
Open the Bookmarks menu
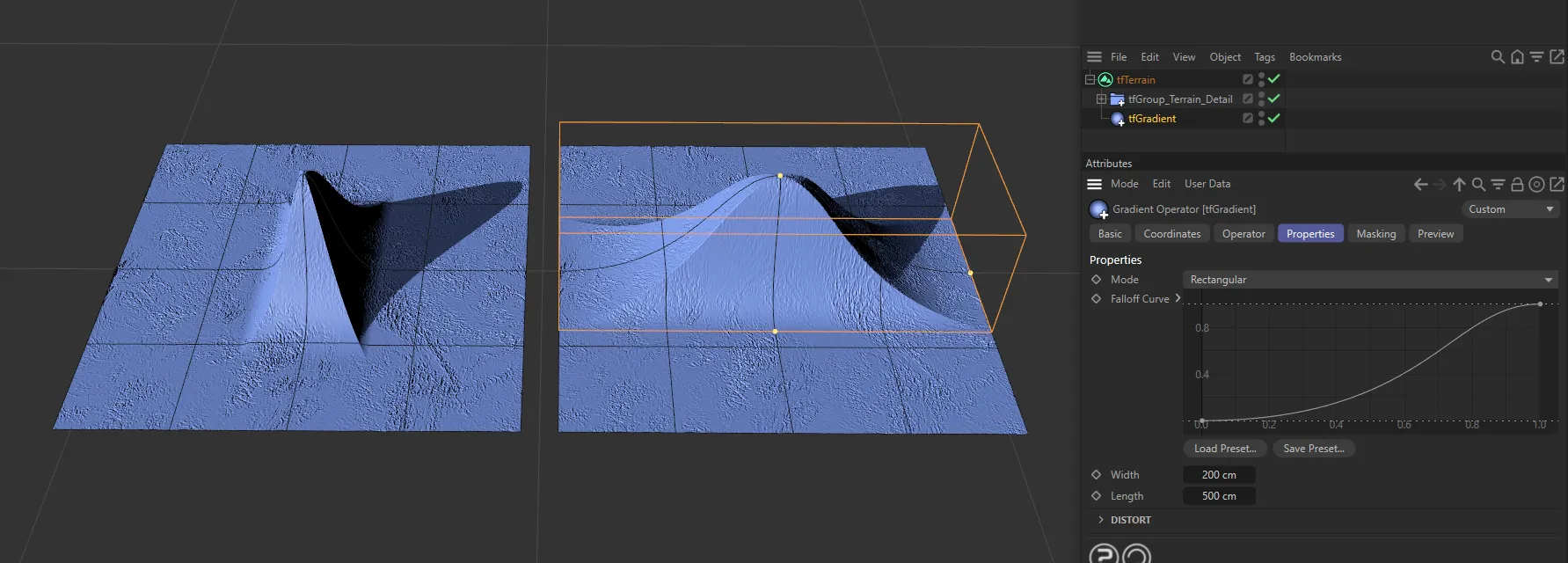click(1316, 57)
